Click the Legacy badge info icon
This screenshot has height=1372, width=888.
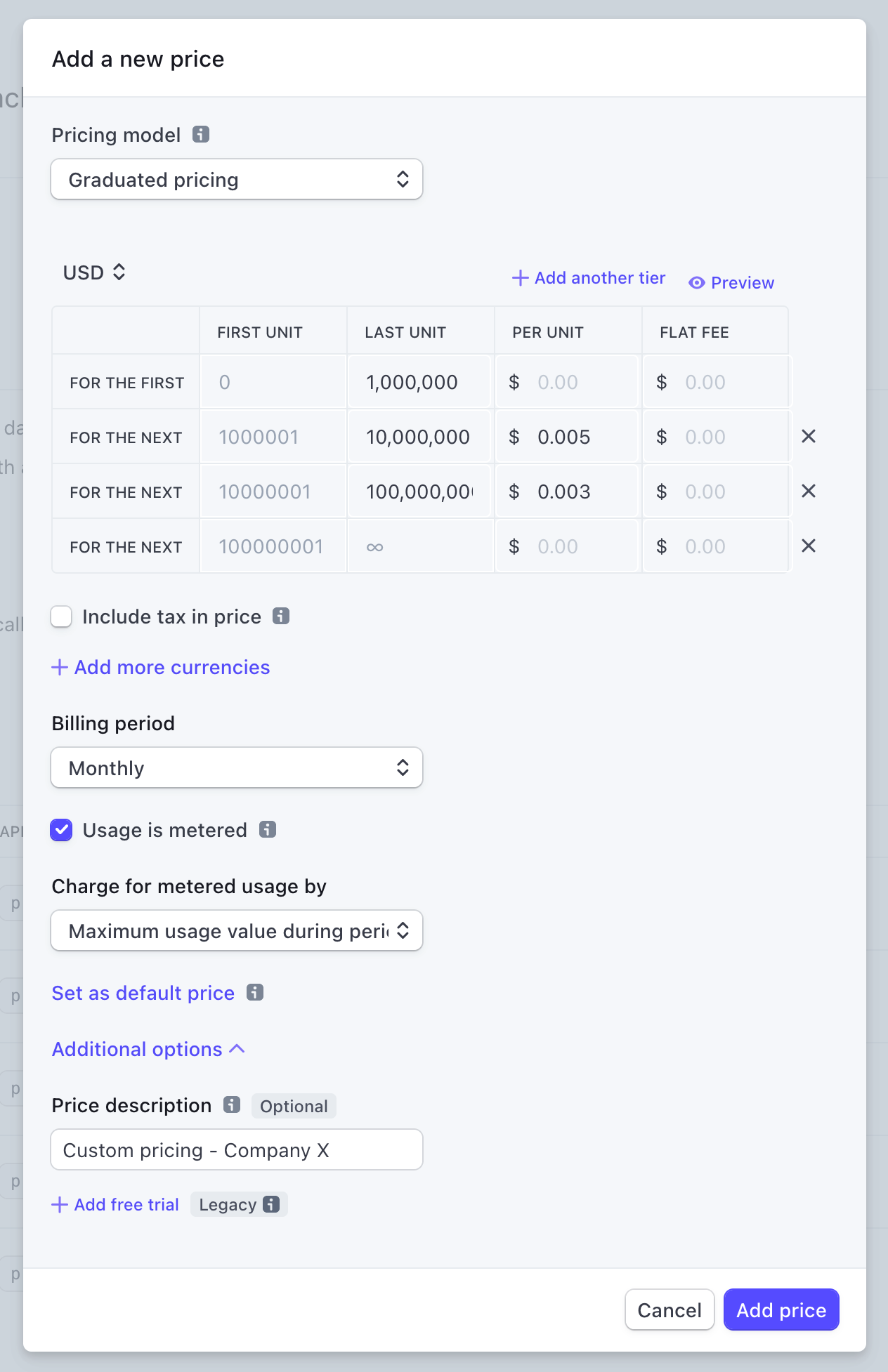[x=271, y=1204]
